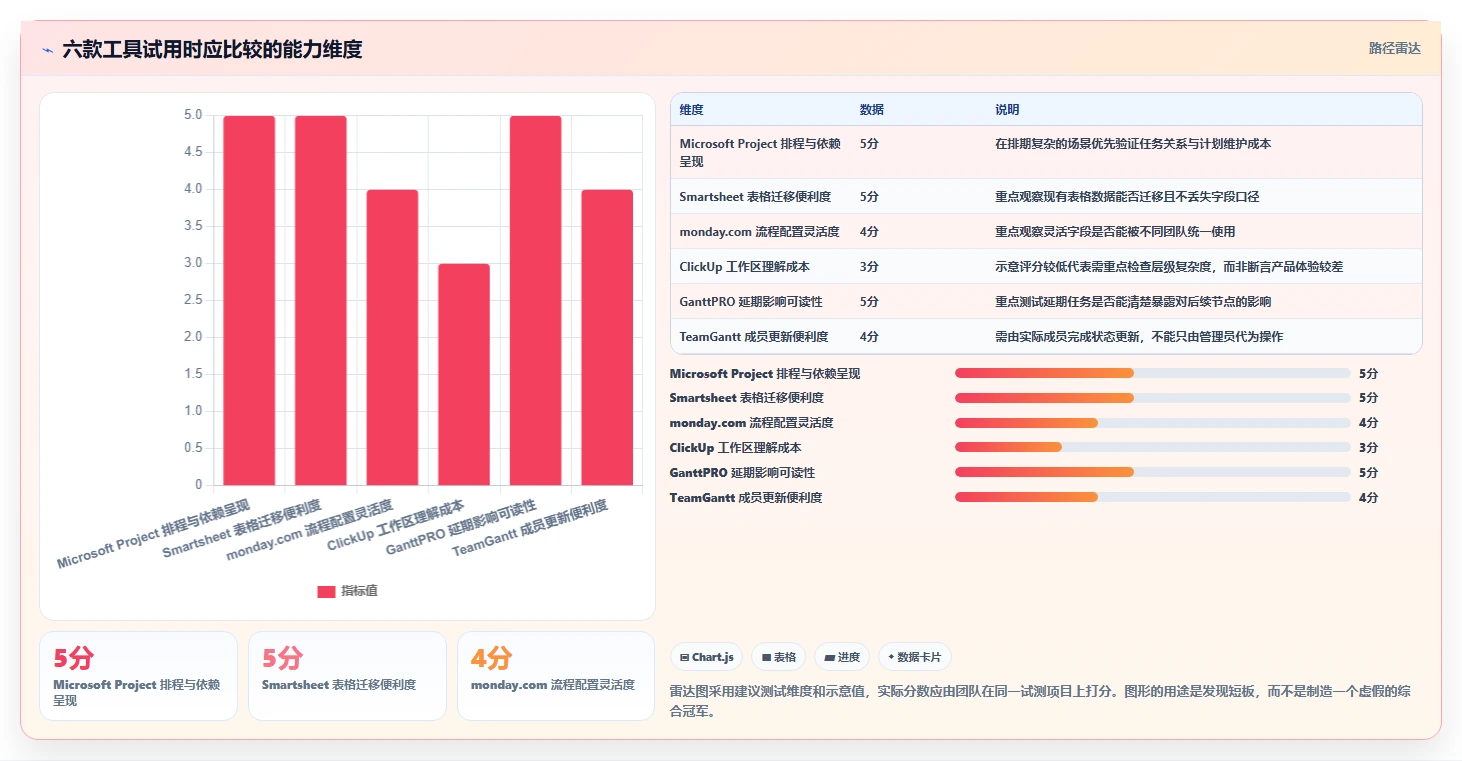
Task: Click the ClickUp progress bar
Action: [x=1152, y=447]
